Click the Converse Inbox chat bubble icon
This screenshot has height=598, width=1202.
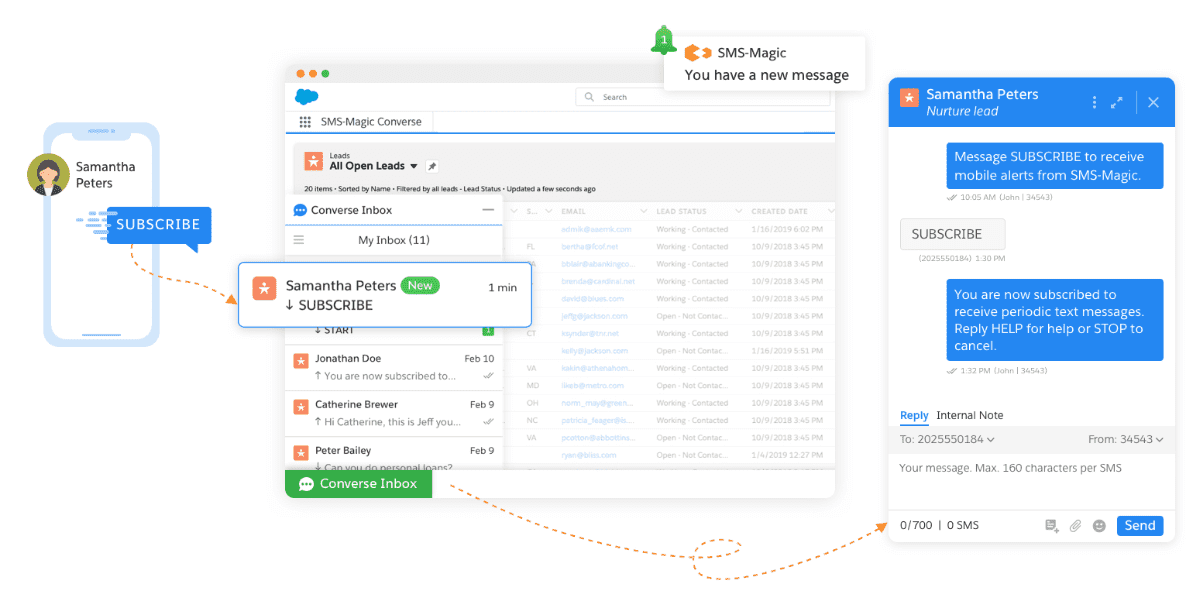click(x=300, y=210)
